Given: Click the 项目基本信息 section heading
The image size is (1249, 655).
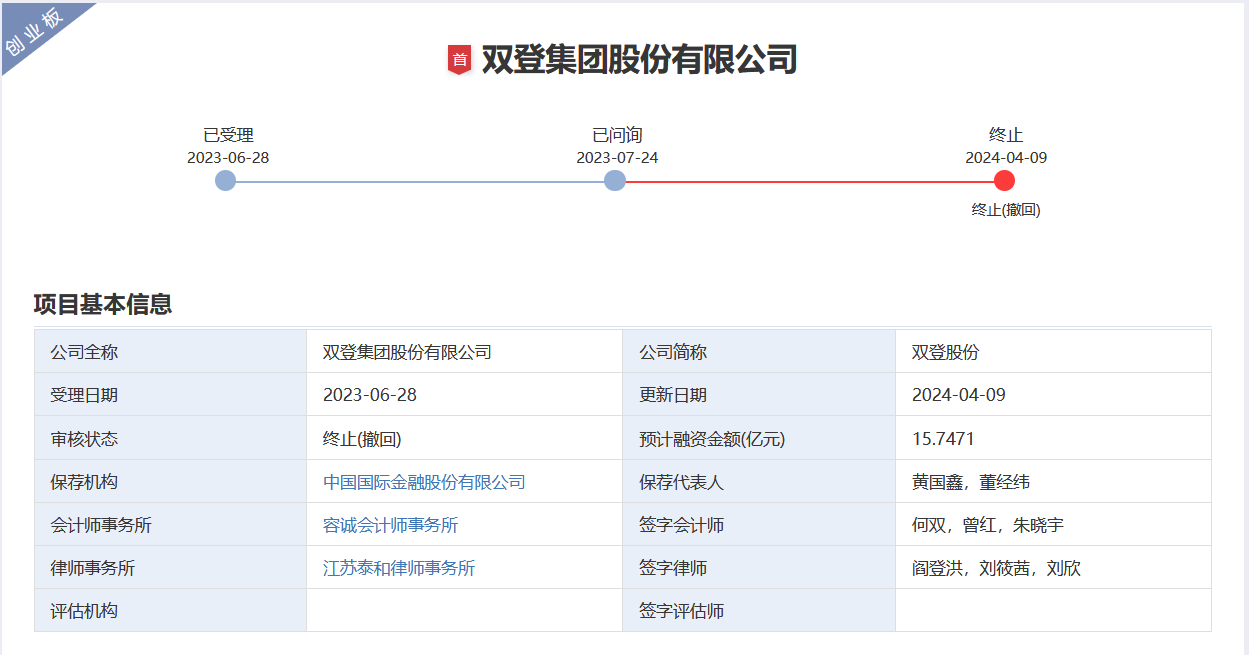Looking at the screenshot, I should 103,304.
